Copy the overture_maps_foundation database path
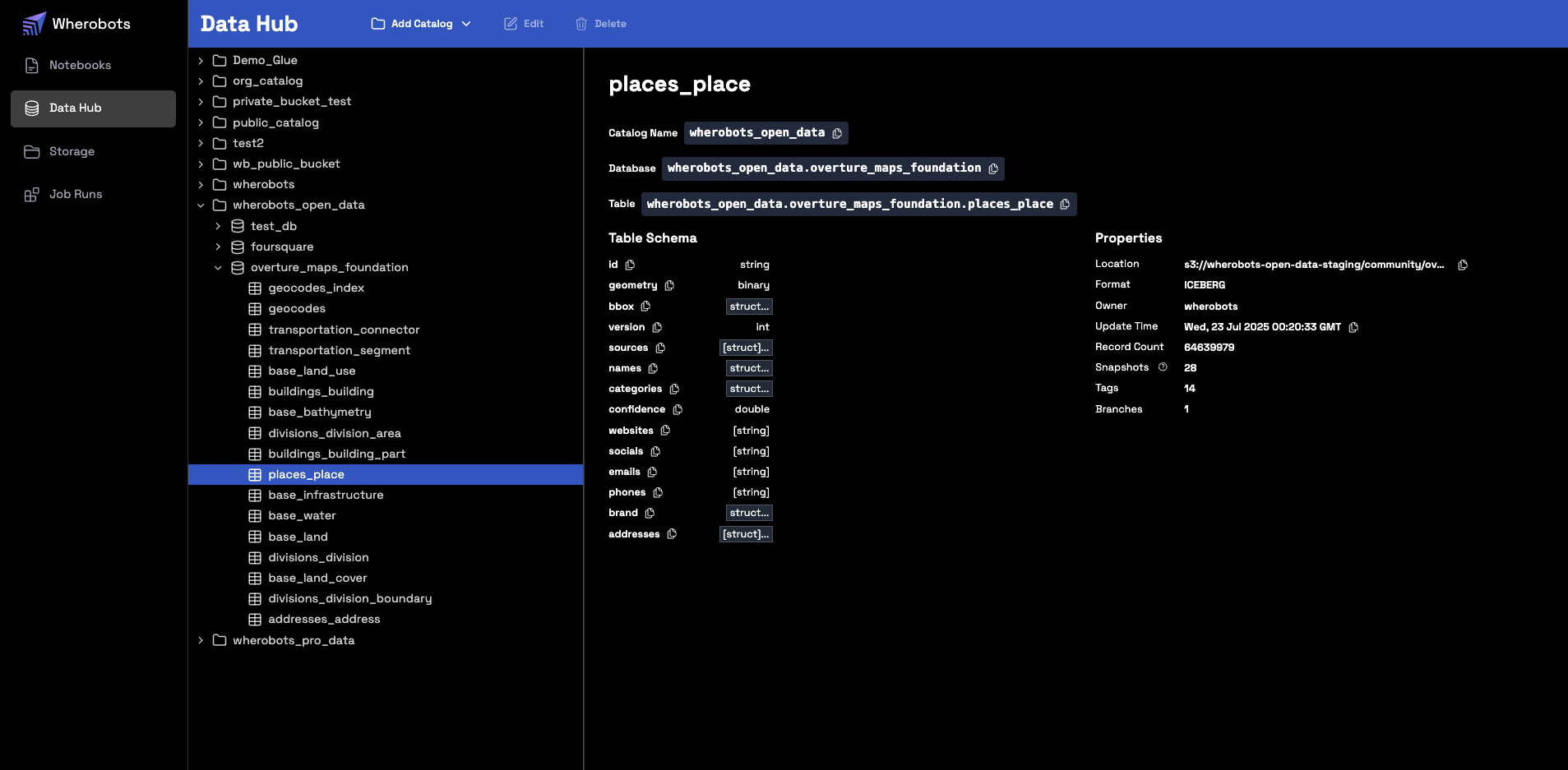This screenshot has width=1568, height=770. pos(992,168)
